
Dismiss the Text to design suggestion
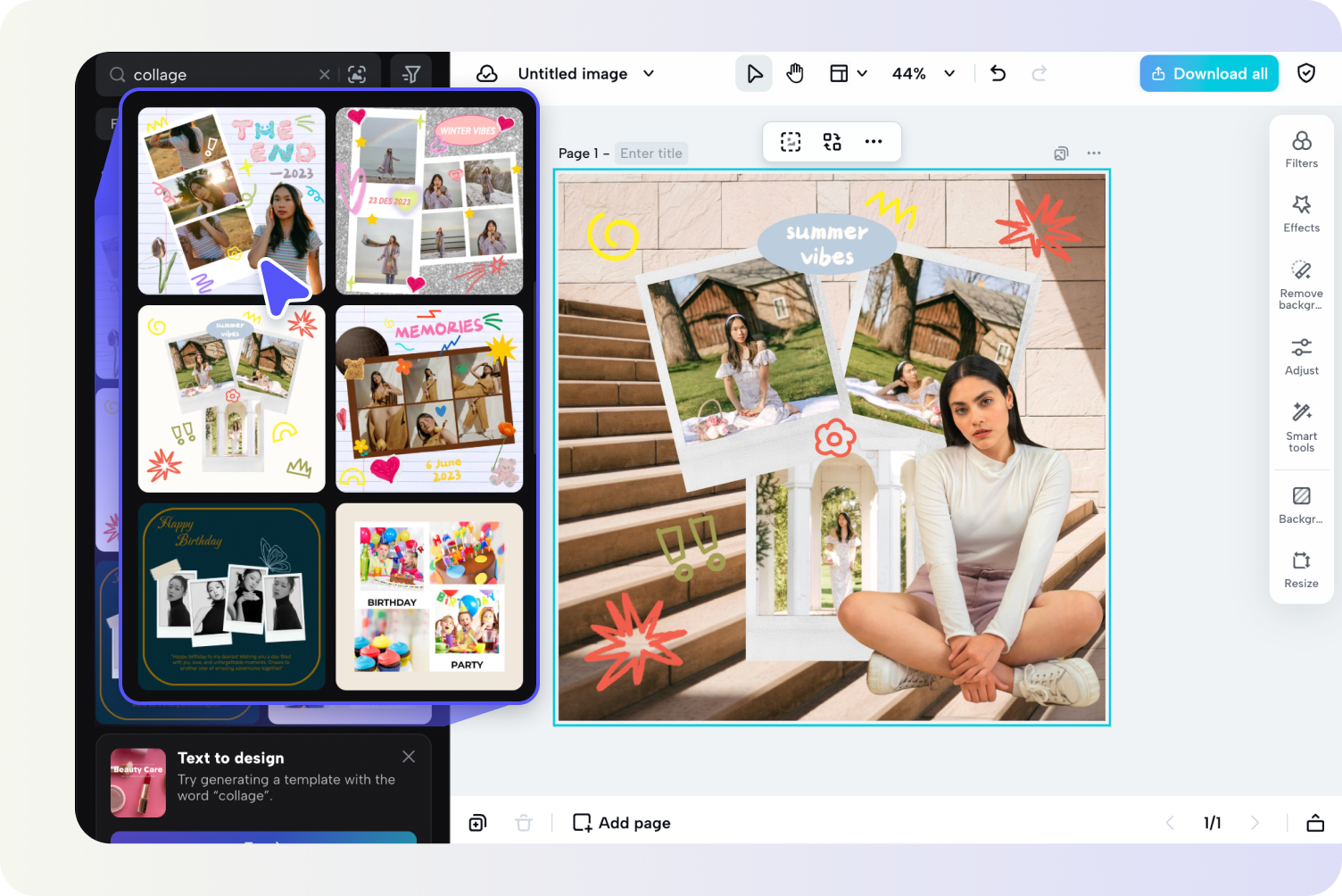[409, 756]
